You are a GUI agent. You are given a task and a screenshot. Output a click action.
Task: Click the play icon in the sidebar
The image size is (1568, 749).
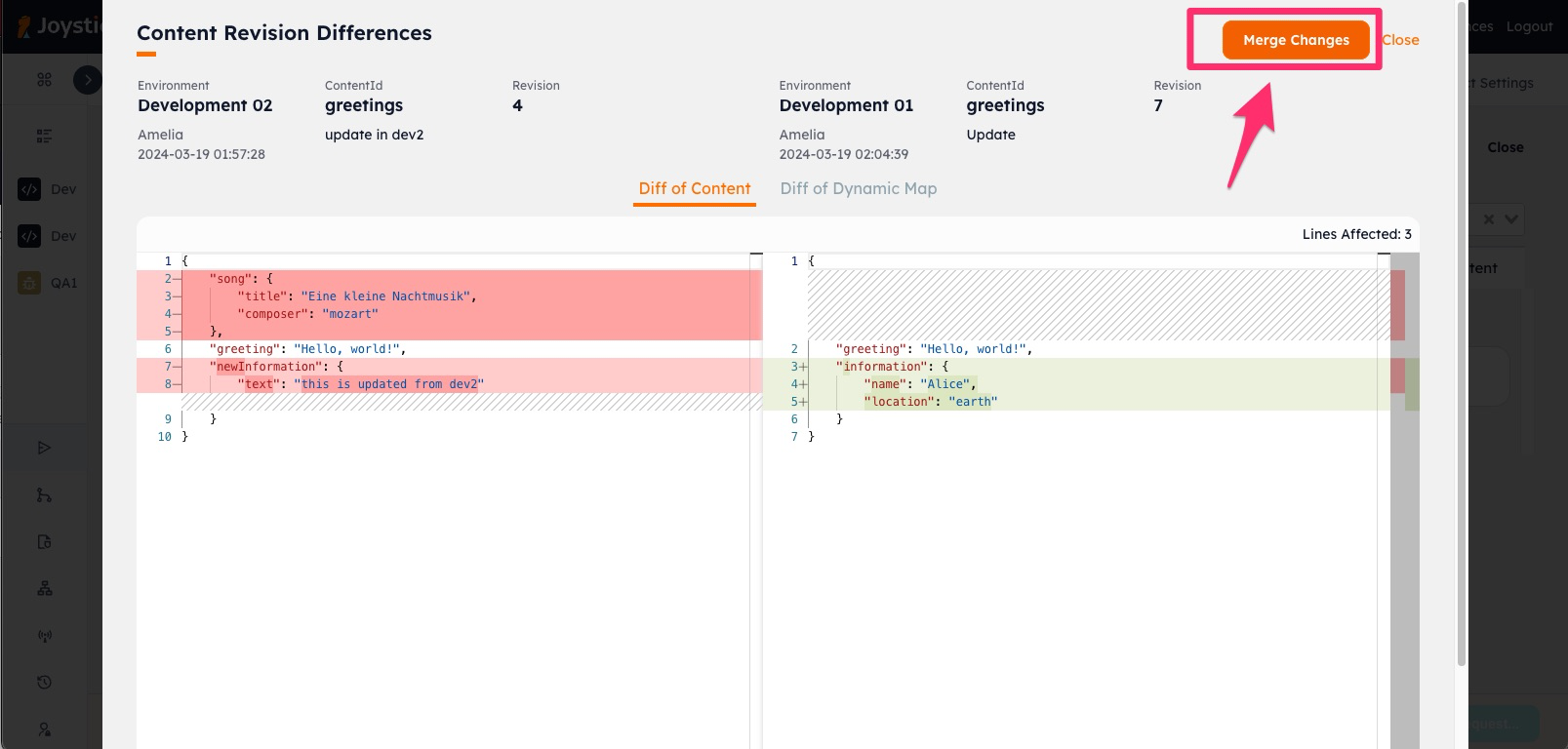pyautogui.click(x=44, y=448)
